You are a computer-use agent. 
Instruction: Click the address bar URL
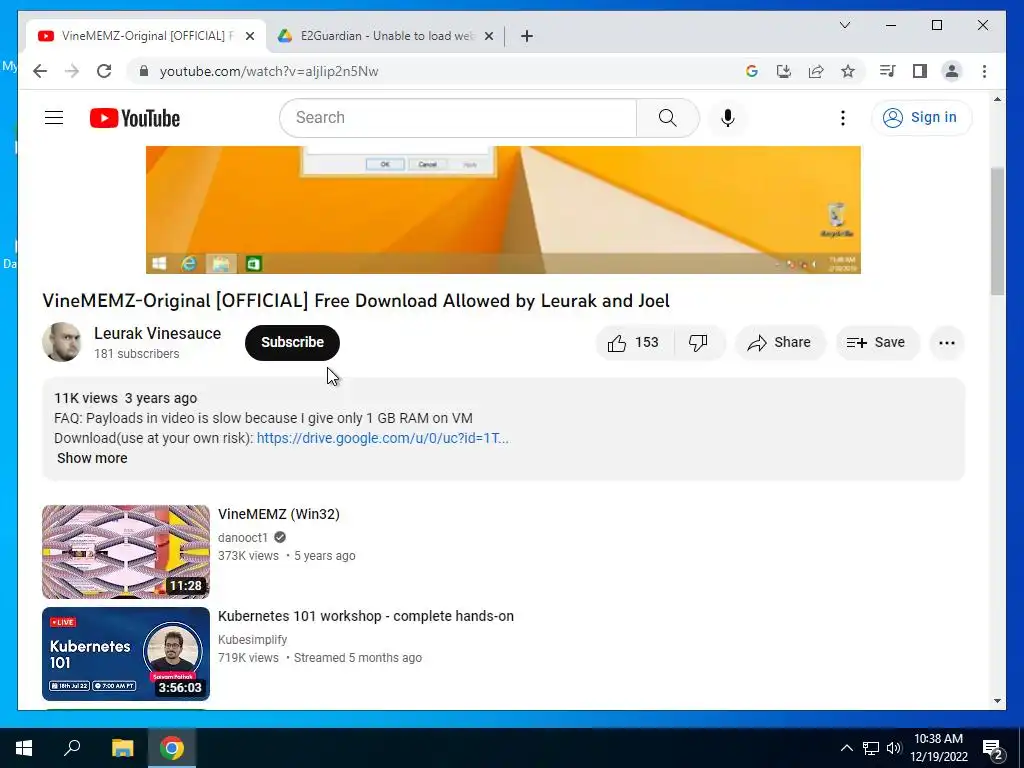click(x=269, y=71)
